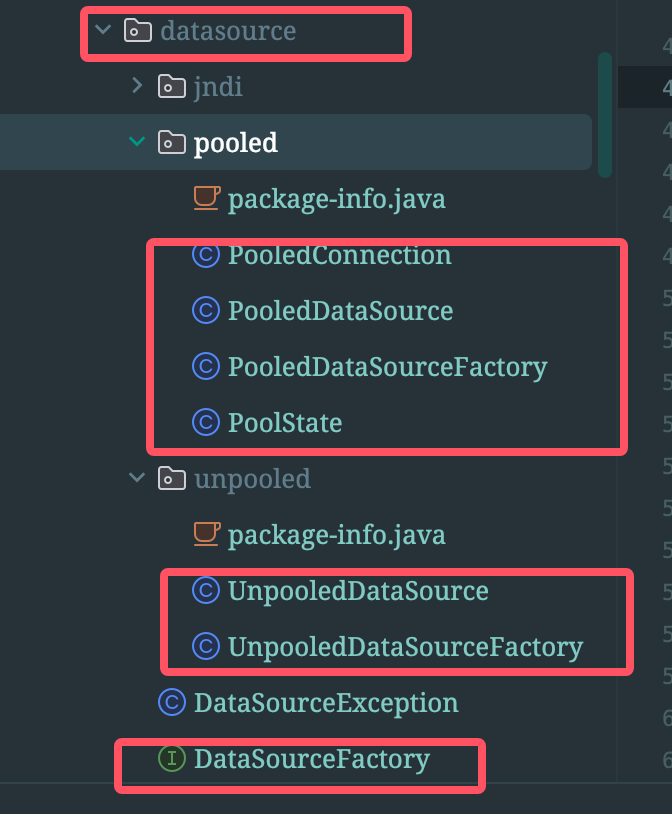Click the project tree vertical scrollbar

pyautogui.click(x=604, y=114)
